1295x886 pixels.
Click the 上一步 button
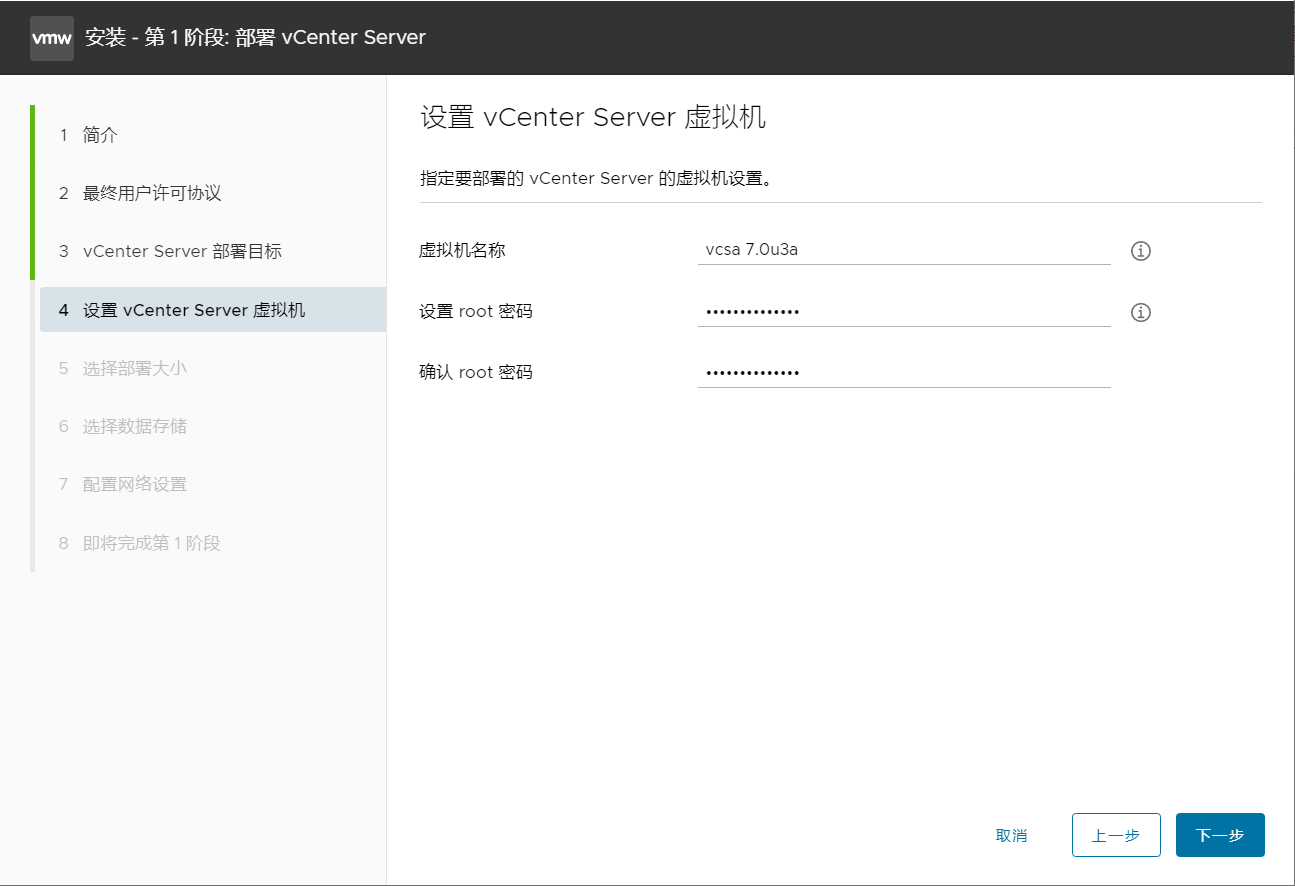[1116, 834]
